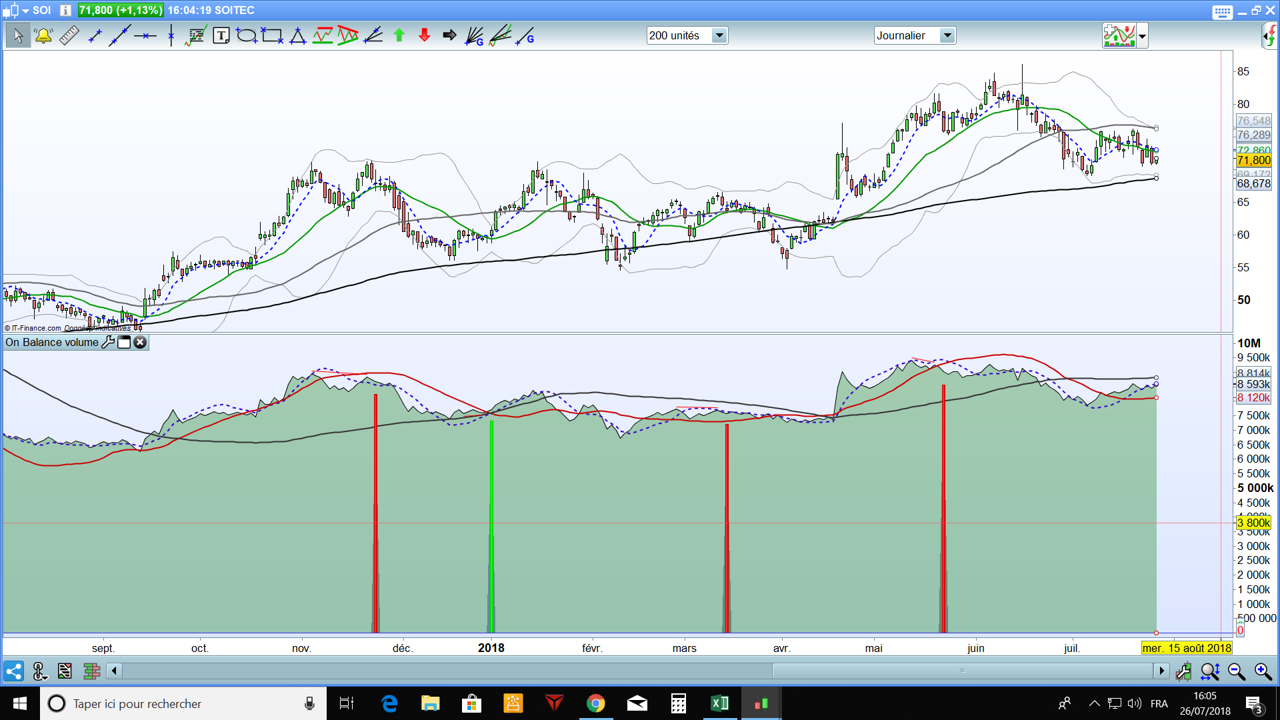Close the On Balance volume indicator
This screenshot has width=1280, height=720.
click(x=140, y=342)
